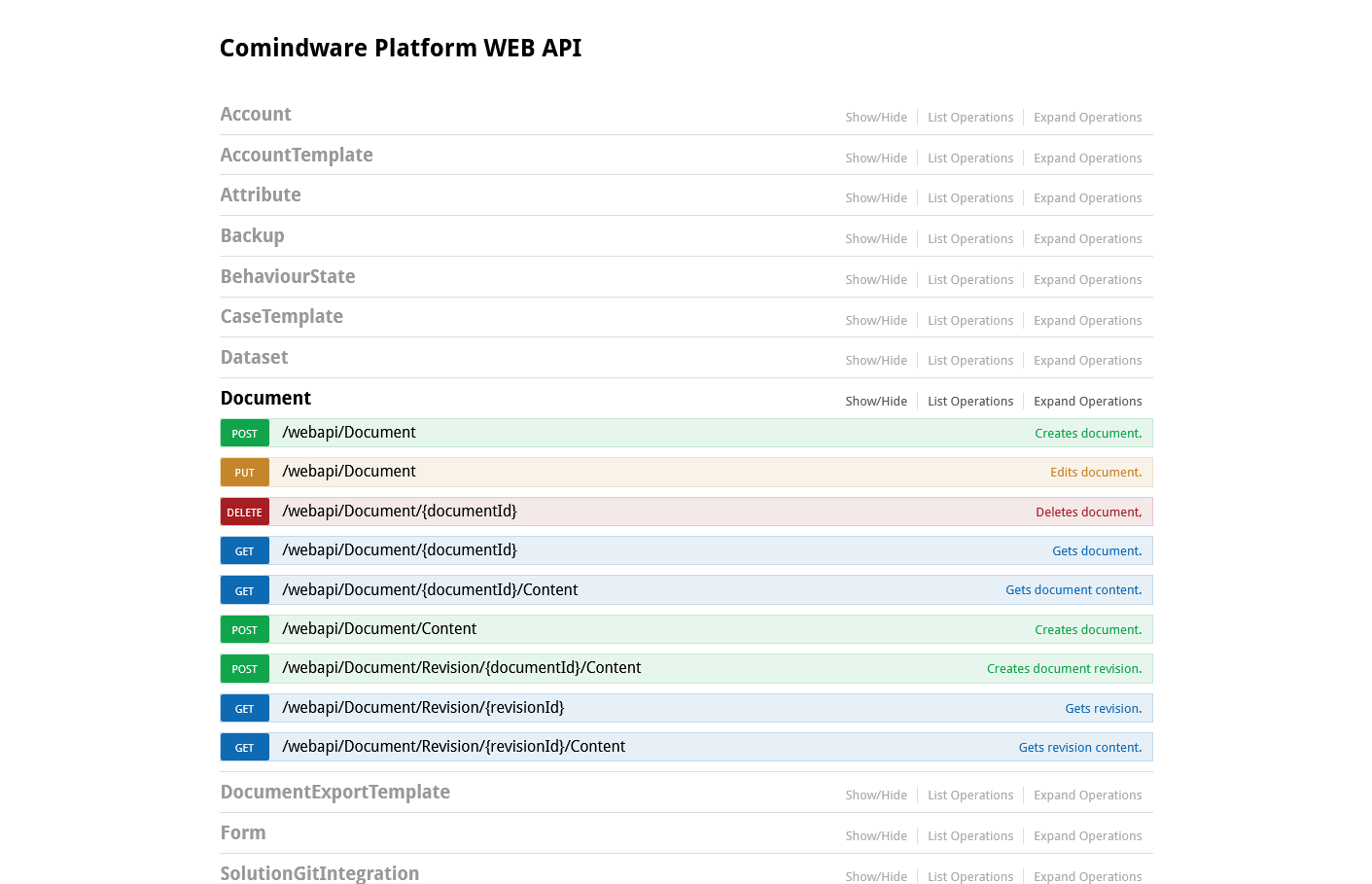Viewport: 1372px width, 884px height.
Task: Click the DELETE method badge
Action: pos(245,513)
